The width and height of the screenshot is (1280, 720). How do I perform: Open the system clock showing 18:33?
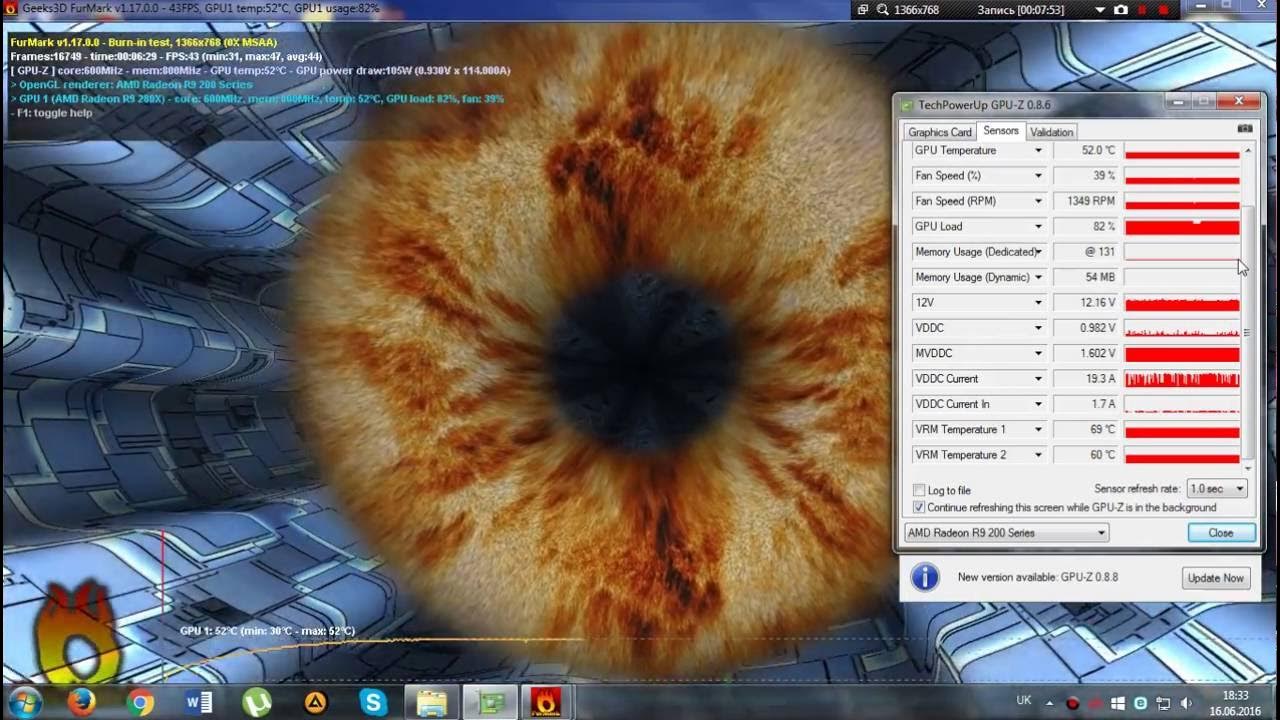coord(1236,703)
